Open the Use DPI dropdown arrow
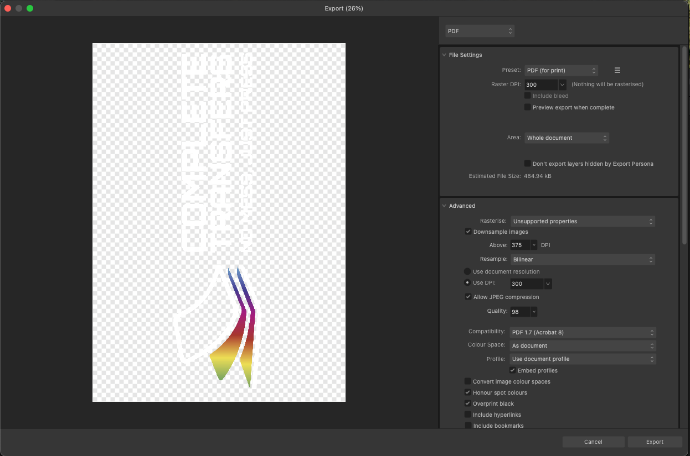Image resolution: width=690 pixels, height=456 pixels. 548,284
